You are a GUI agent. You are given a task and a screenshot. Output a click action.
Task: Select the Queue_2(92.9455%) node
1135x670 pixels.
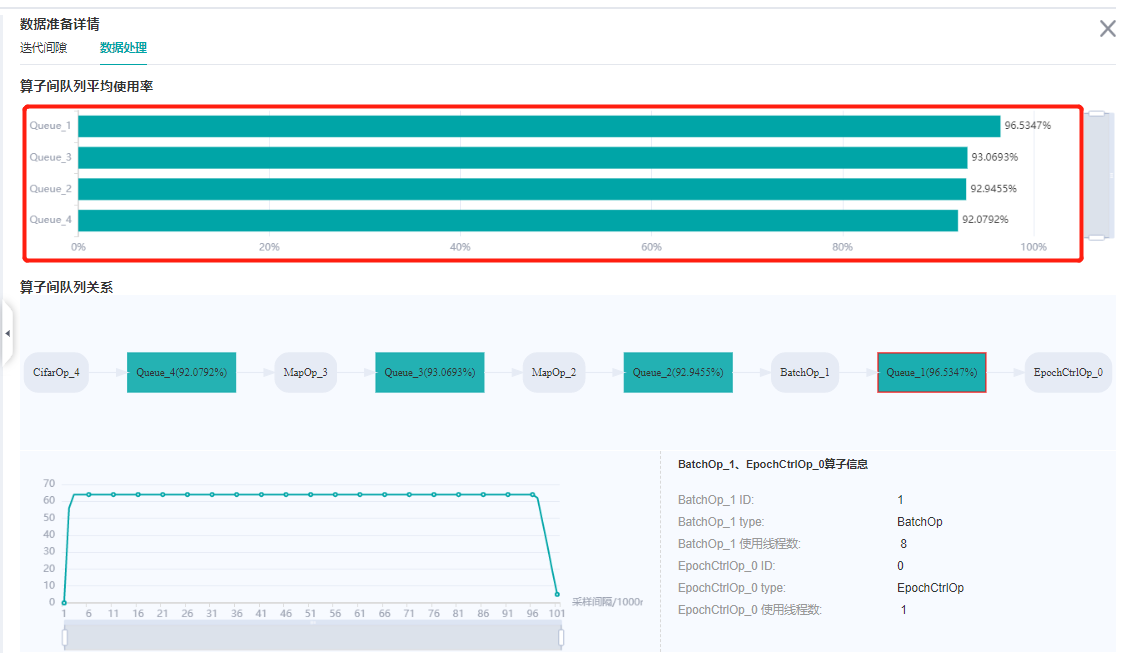coord(677,372)
